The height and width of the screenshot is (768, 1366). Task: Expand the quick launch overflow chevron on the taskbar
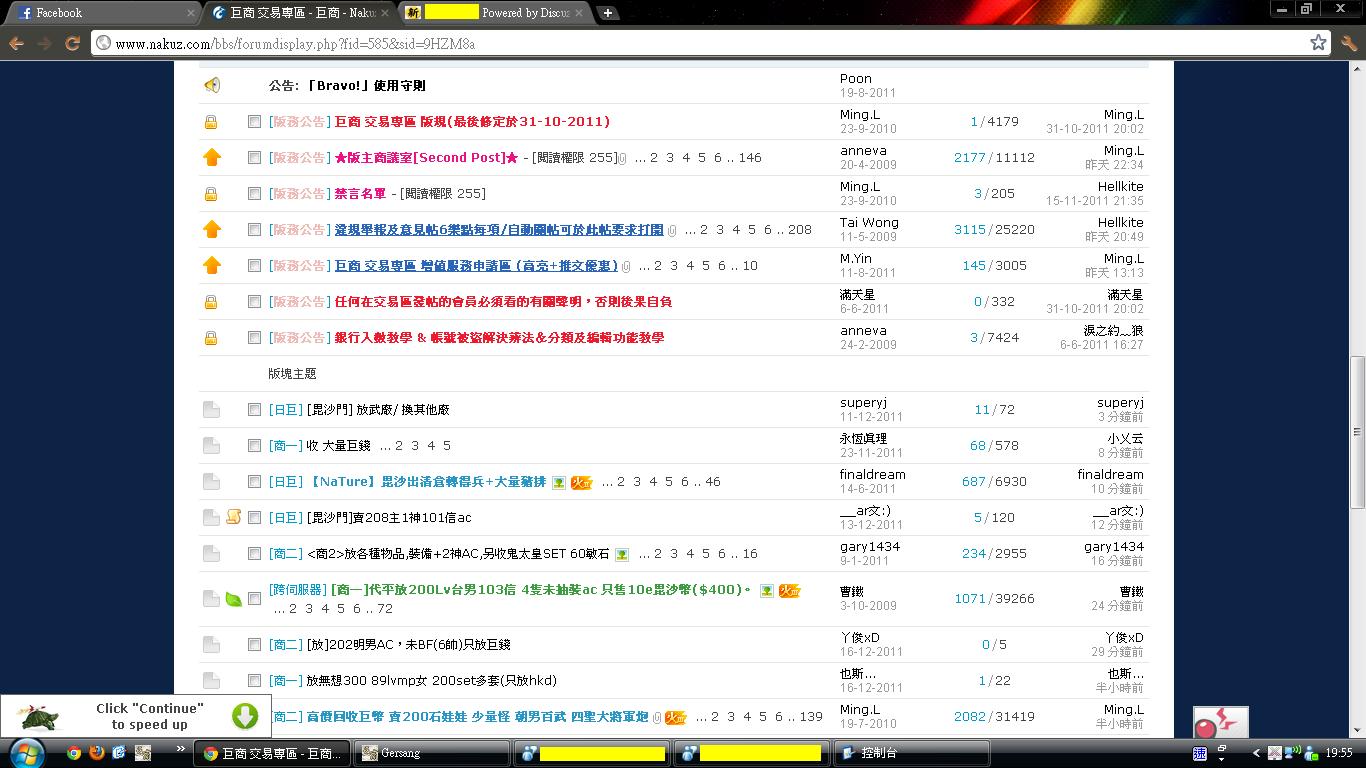(x=181, y=748)
